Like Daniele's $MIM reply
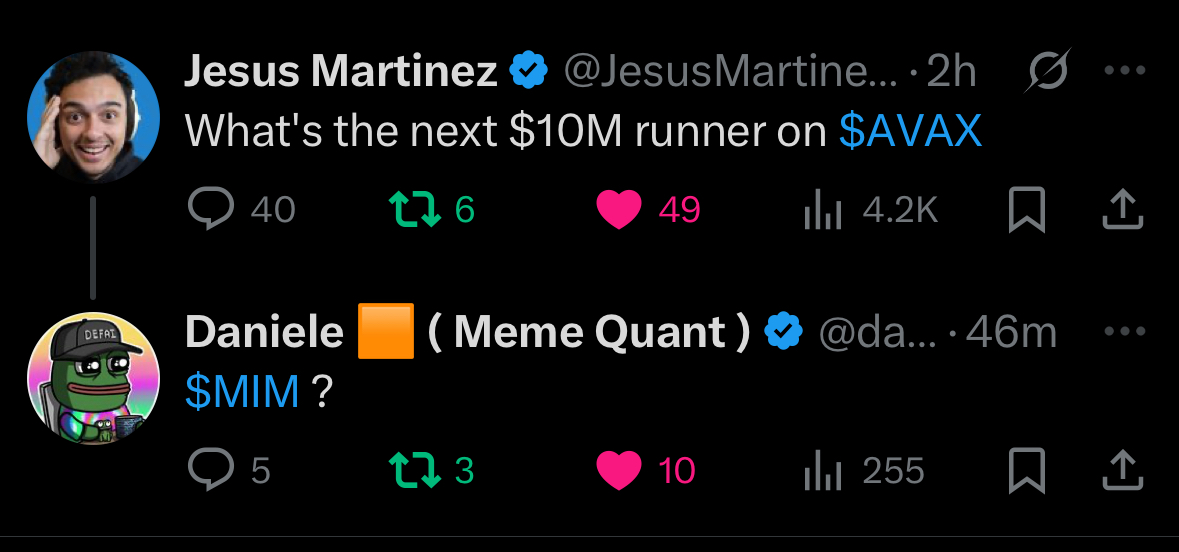This screenshot has width=1179, height=552. [x=618, y=471]
